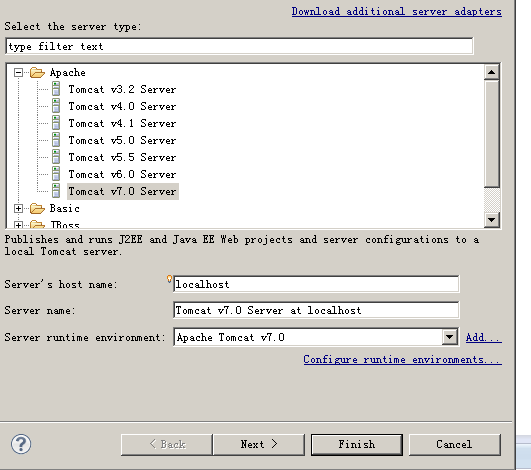Select the Tomcat v4.1 Server icon
Image resolution: width=531 pixels, height=470 pixels.
[x=56, y=123]
